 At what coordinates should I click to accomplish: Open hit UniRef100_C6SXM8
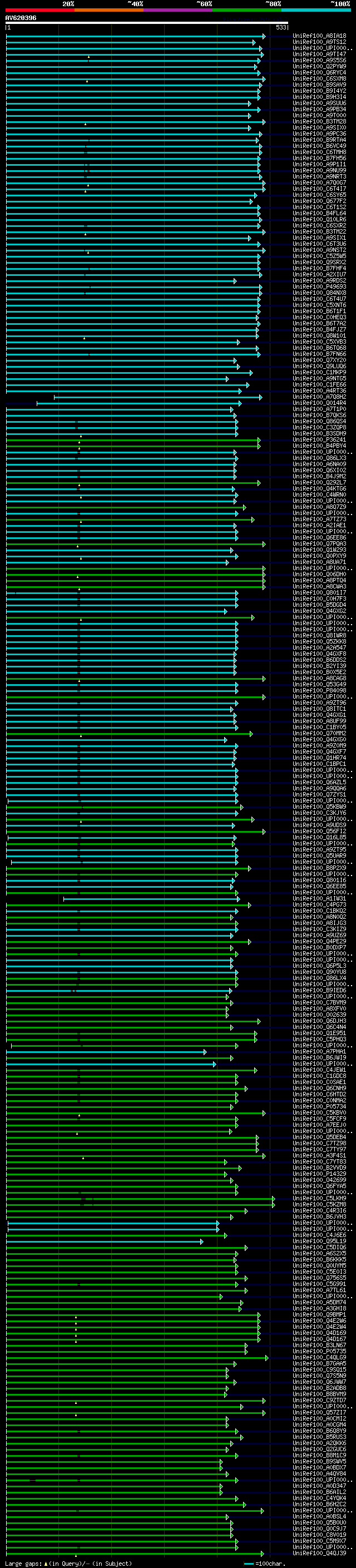319,78
